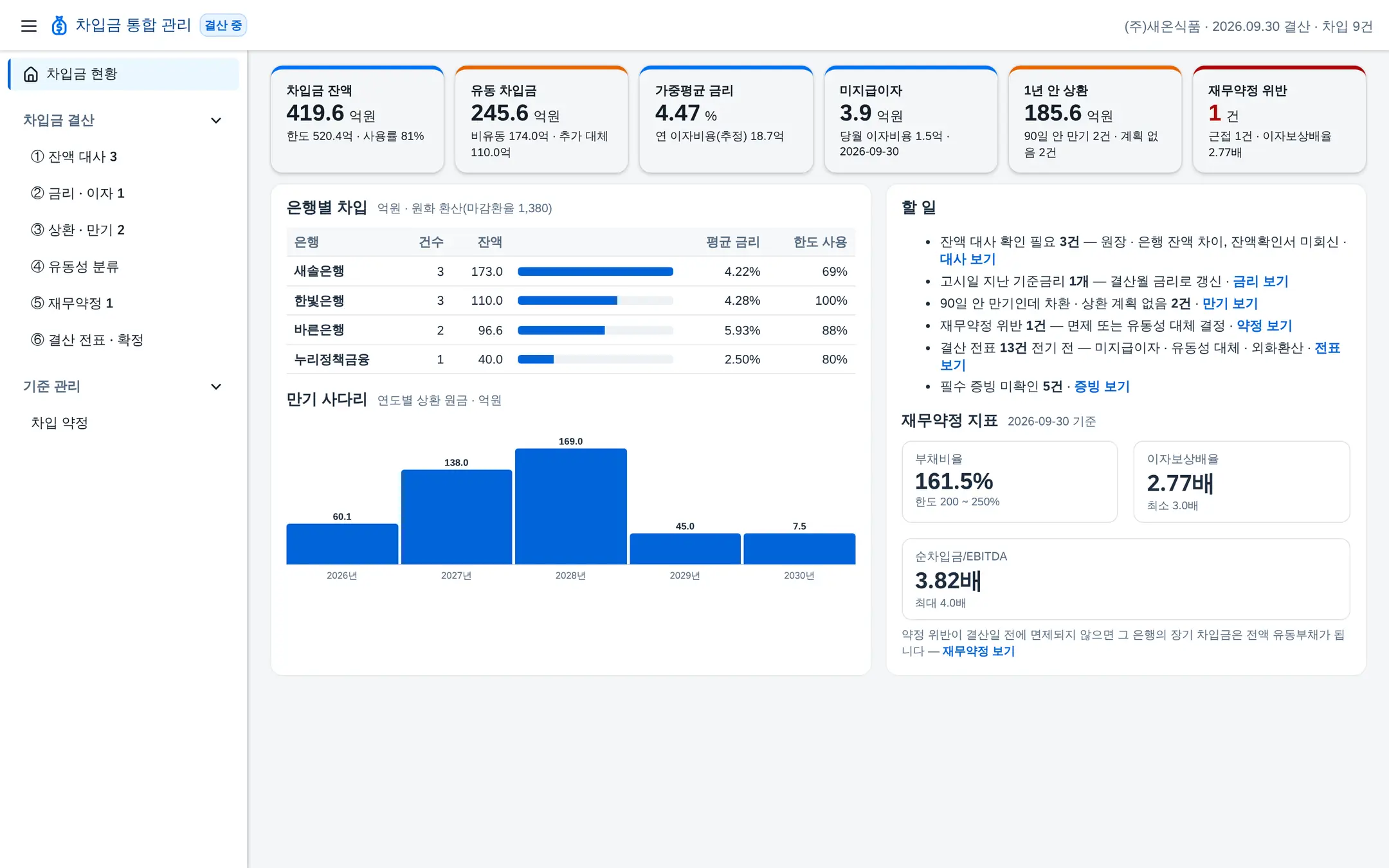Select the 유동 차입금 summary card
Viewport: 1389px width, 868px height.
click(541, 120)
